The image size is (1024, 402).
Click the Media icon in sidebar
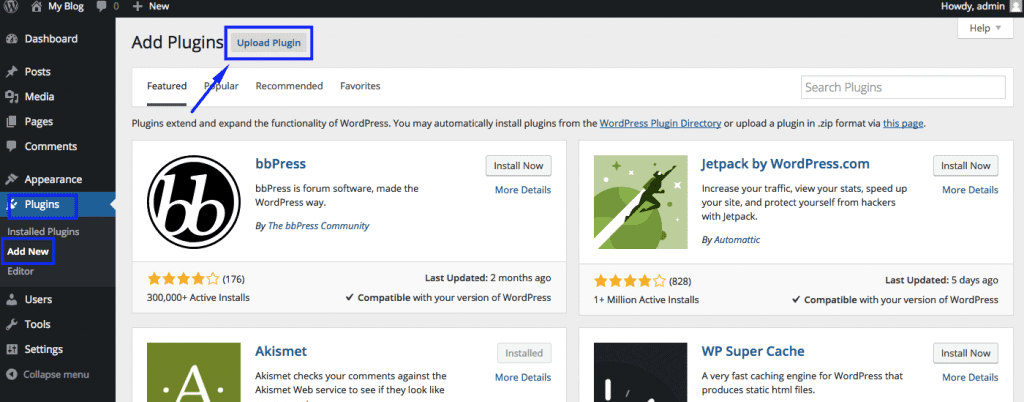[x=12, y=97]
